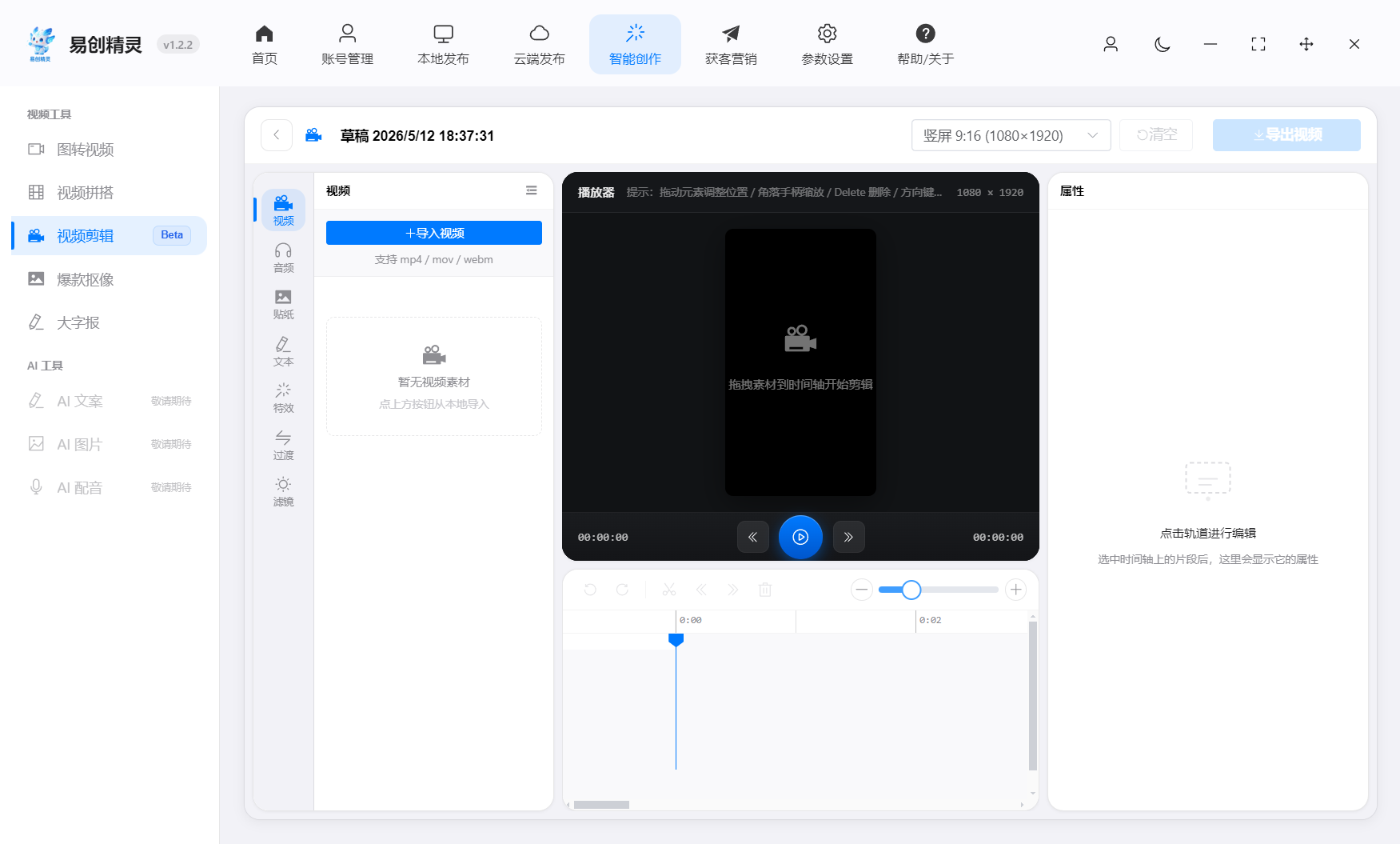Open the video panel hamburger menu
Image resolution: width=1400 pixels, height=844 pixels.
[532, 190]
